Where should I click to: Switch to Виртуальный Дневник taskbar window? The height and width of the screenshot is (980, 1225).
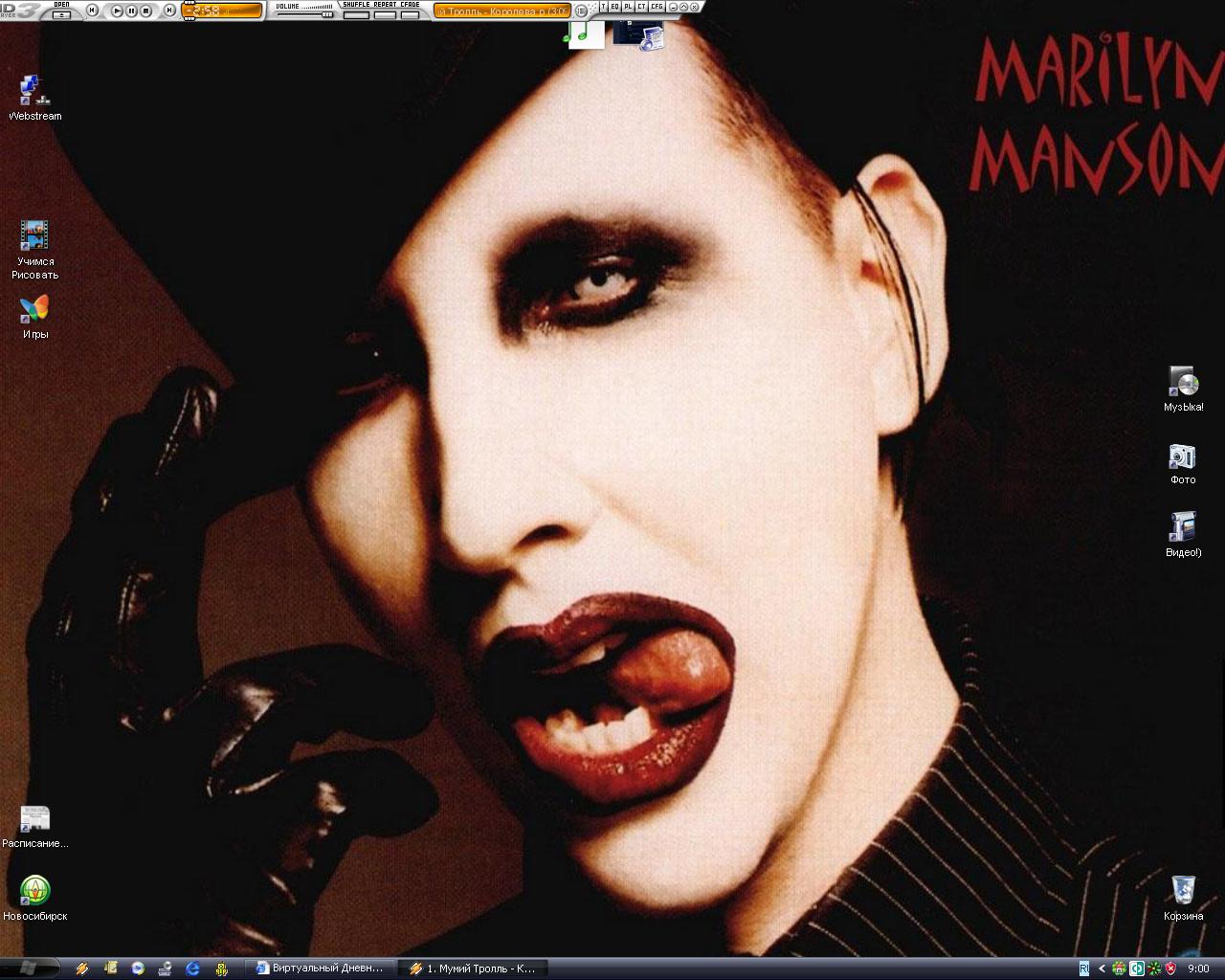(x=321, y=969)
